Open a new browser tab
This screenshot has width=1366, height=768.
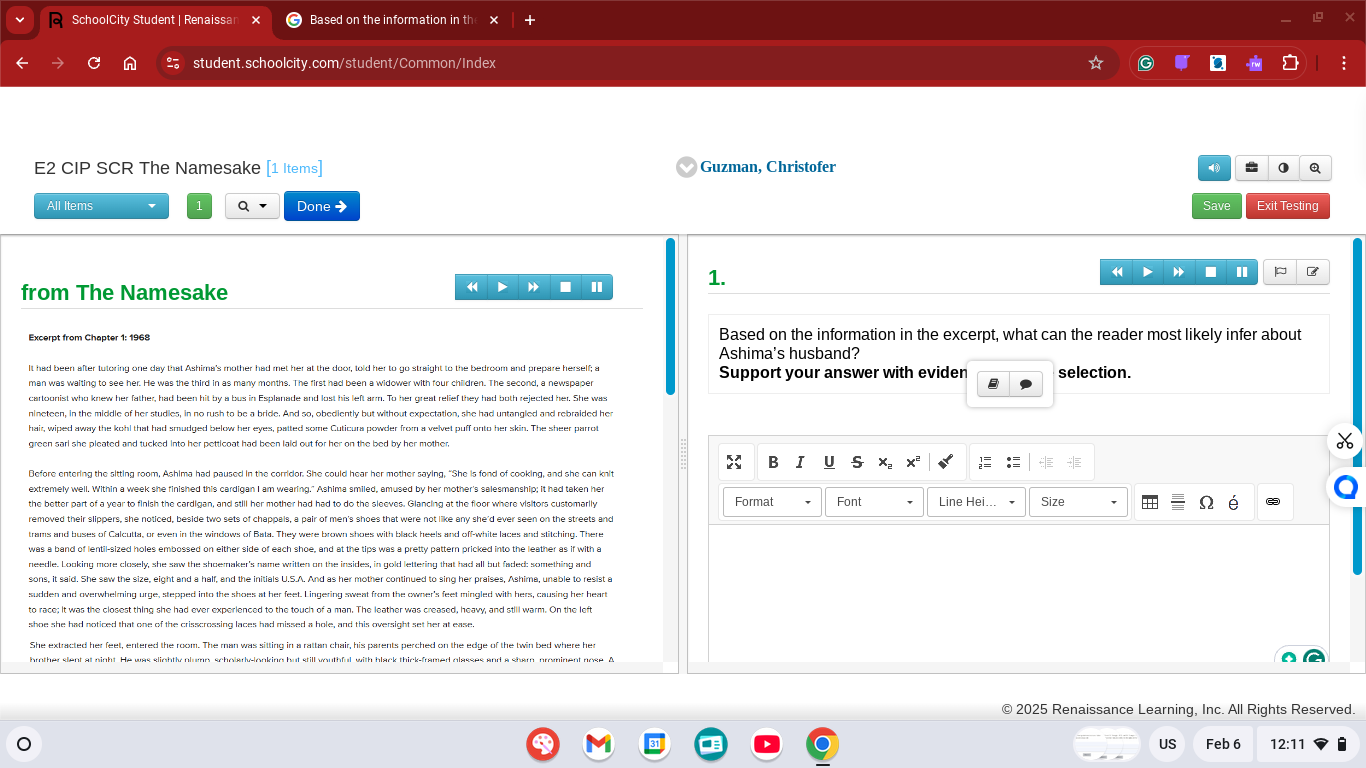point(530,20)
